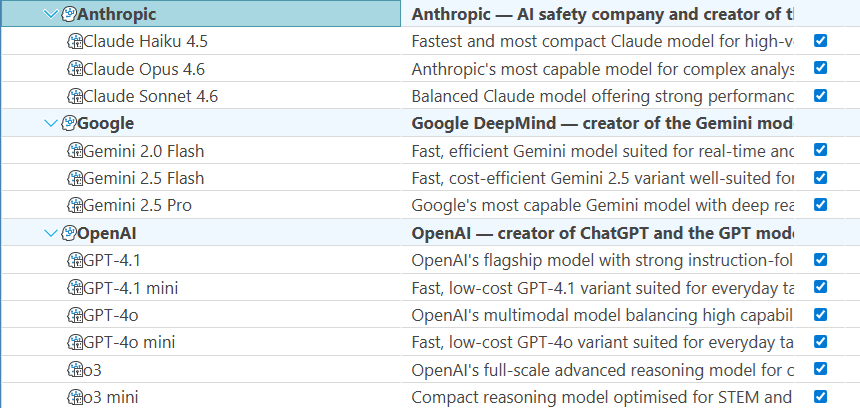Select the o3 mini row name
The width and height of the screenshot is (860, 408).
click(111, 396)
